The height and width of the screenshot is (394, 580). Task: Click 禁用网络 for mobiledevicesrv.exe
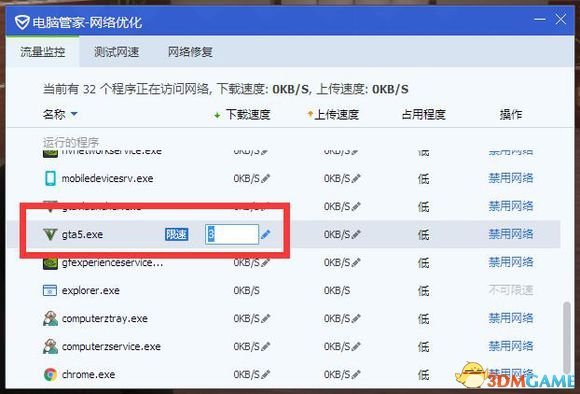click(x=510, y=178)
